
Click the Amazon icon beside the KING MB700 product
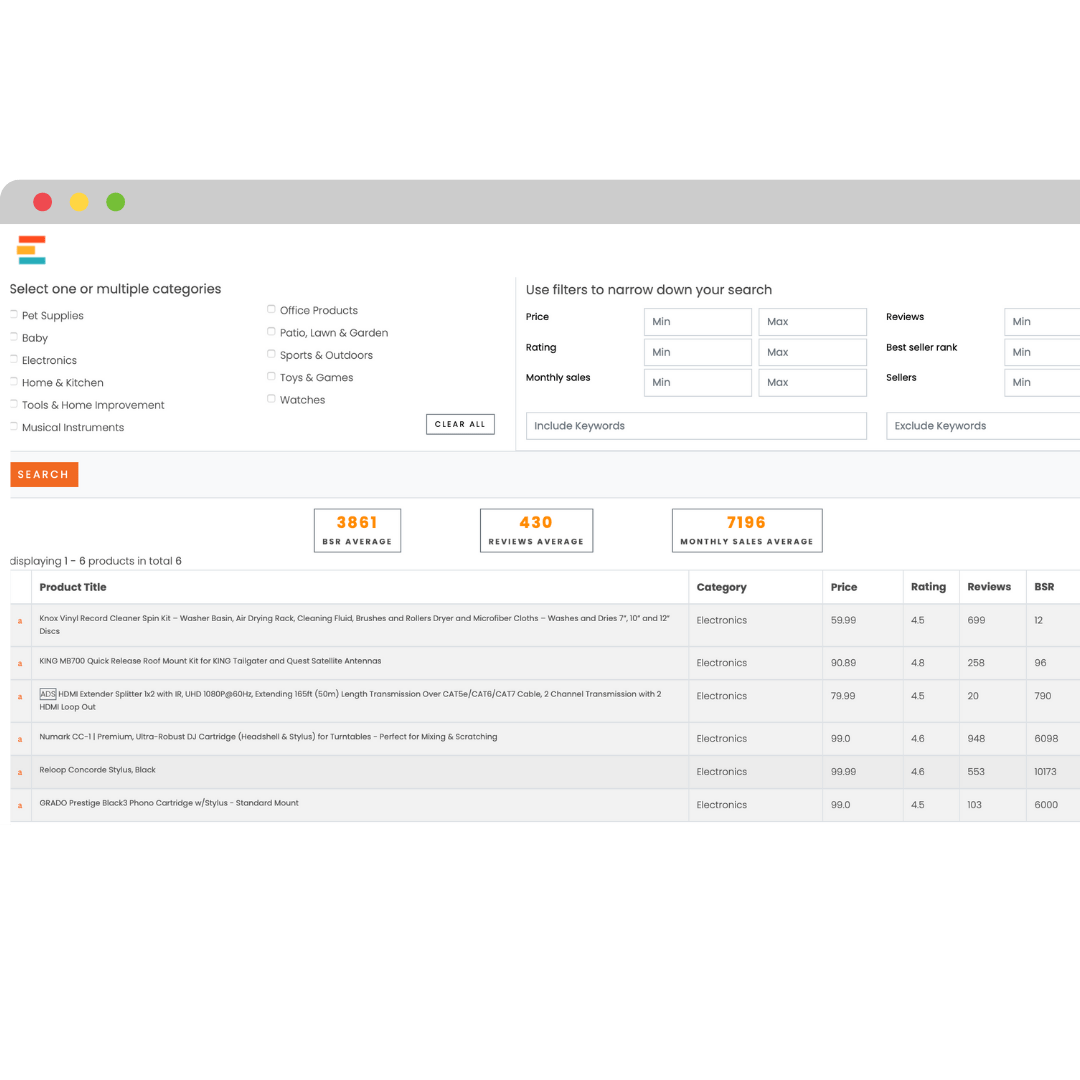[x=20, y=662]
